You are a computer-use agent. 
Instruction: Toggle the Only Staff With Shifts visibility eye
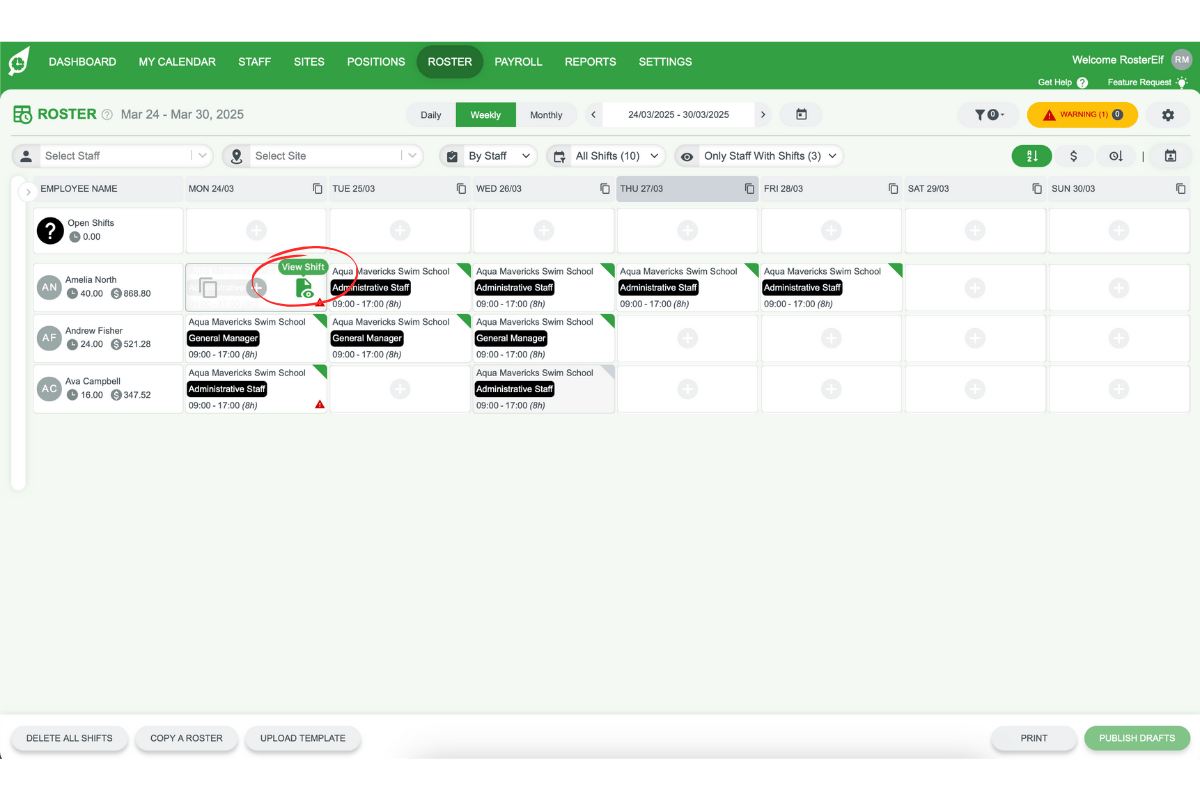686,155
